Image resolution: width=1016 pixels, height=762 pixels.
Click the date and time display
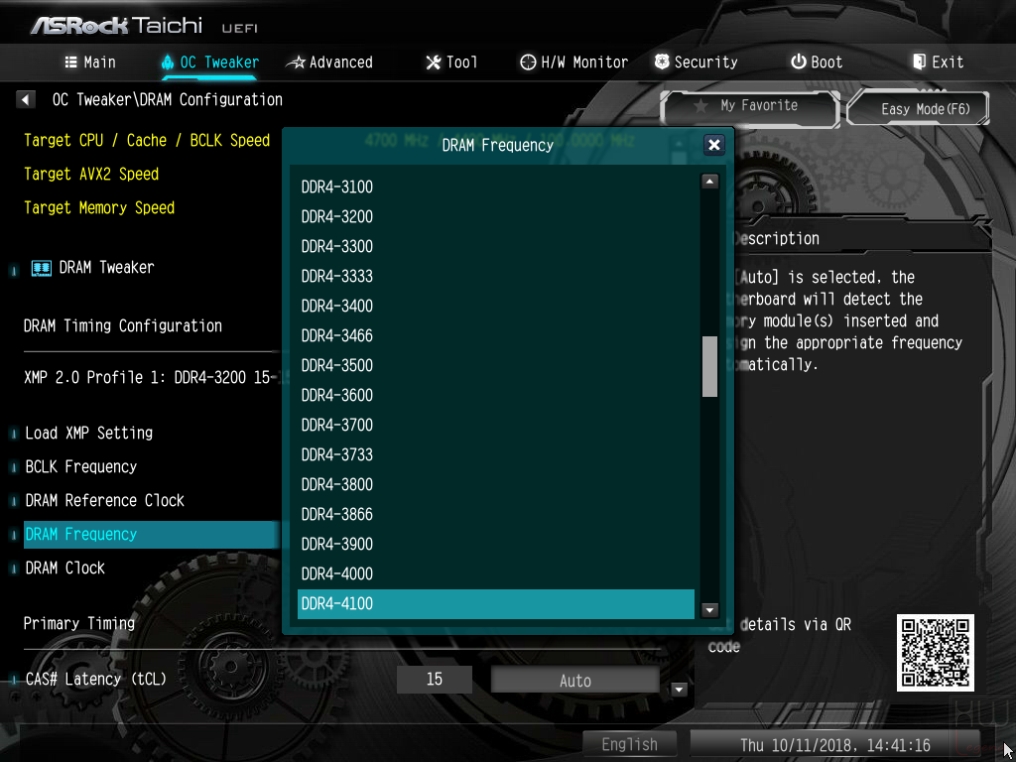tap(835, 745)
